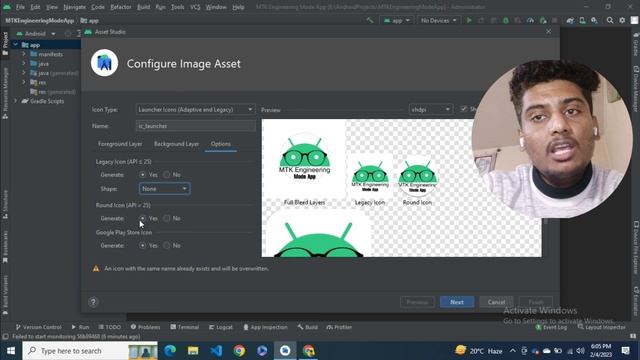Click the help question mark button
This screenshot has width=640, height=360.
[x=93, y=302]
